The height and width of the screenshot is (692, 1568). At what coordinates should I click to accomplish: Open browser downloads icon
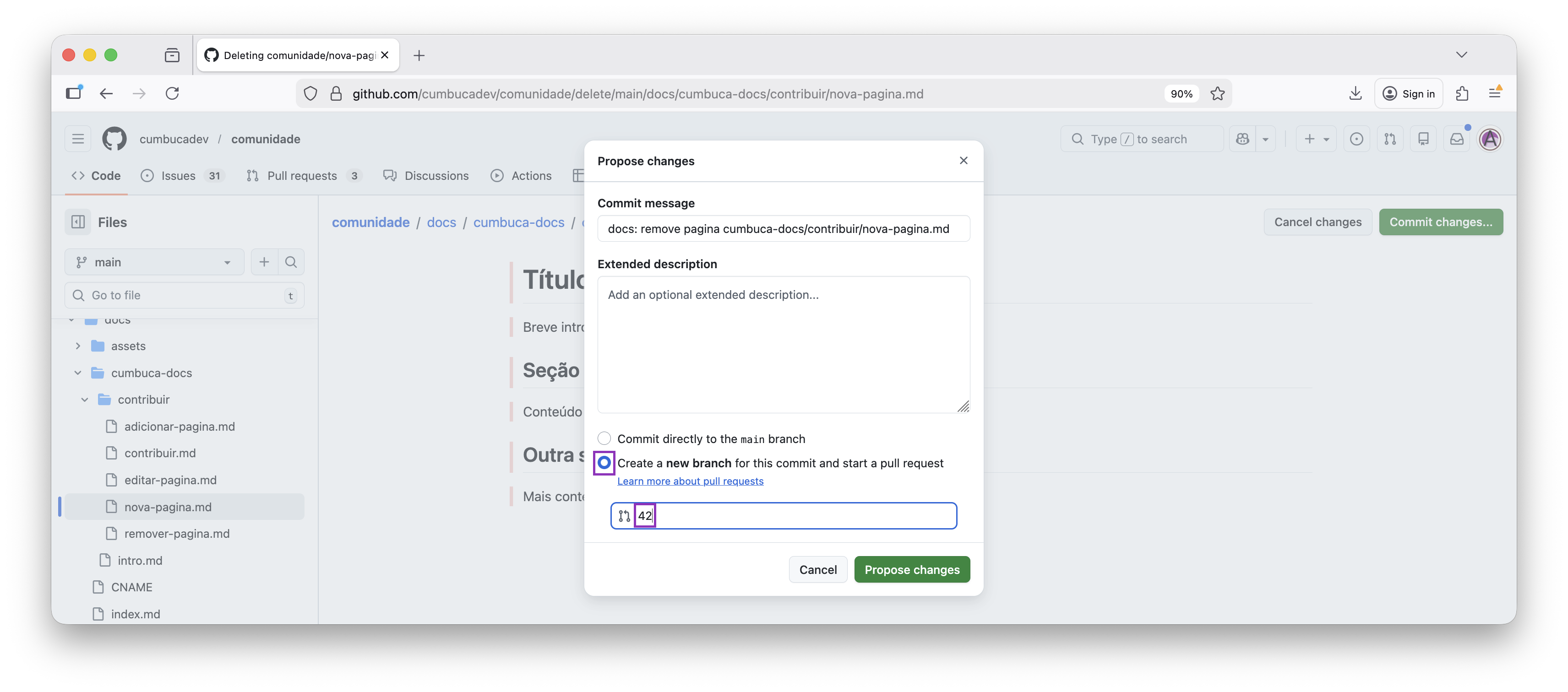[1355, 94]
